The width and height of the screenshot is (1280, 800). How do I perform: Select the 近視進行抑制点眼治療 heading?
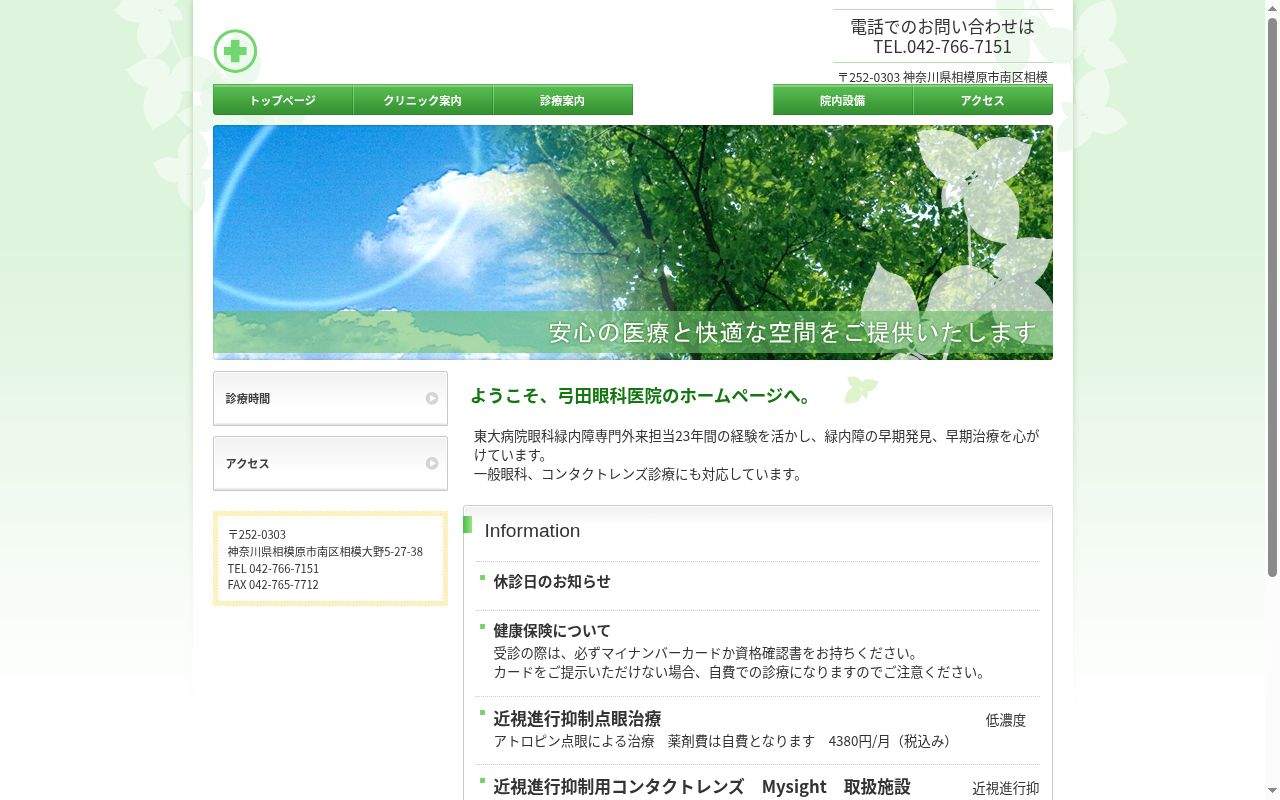coord(577,718)
